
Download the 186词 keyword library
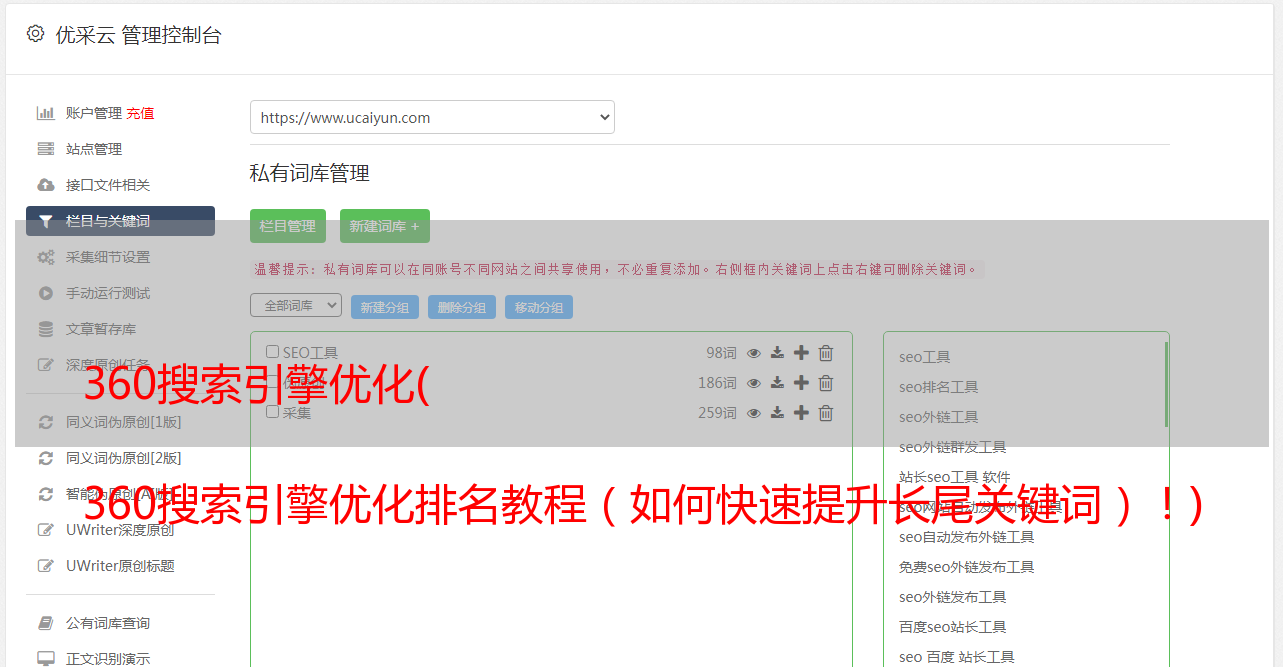pyautogui.click(x=777, y=383)
